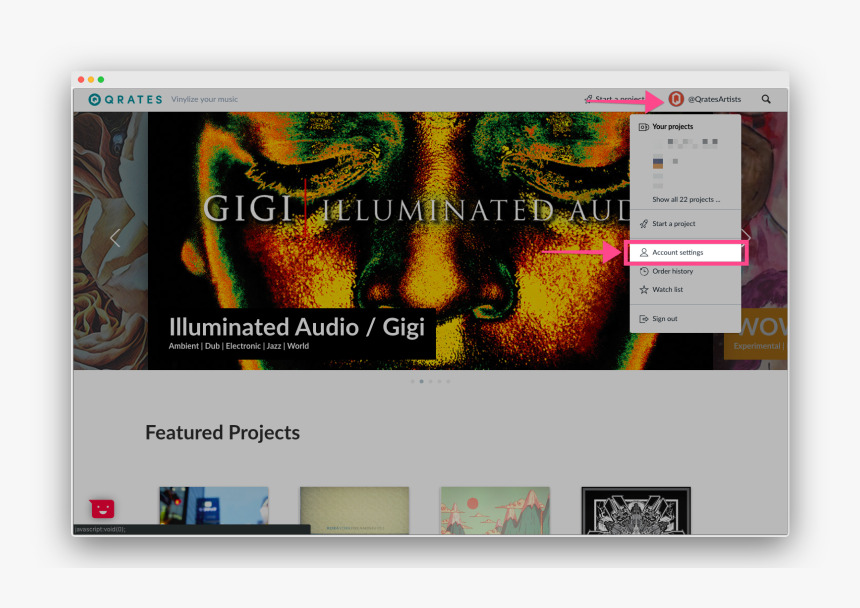This screenshot has height=608, width=860.
Task: Go to previous carousel slide arrow
Action: pos(115,238)
